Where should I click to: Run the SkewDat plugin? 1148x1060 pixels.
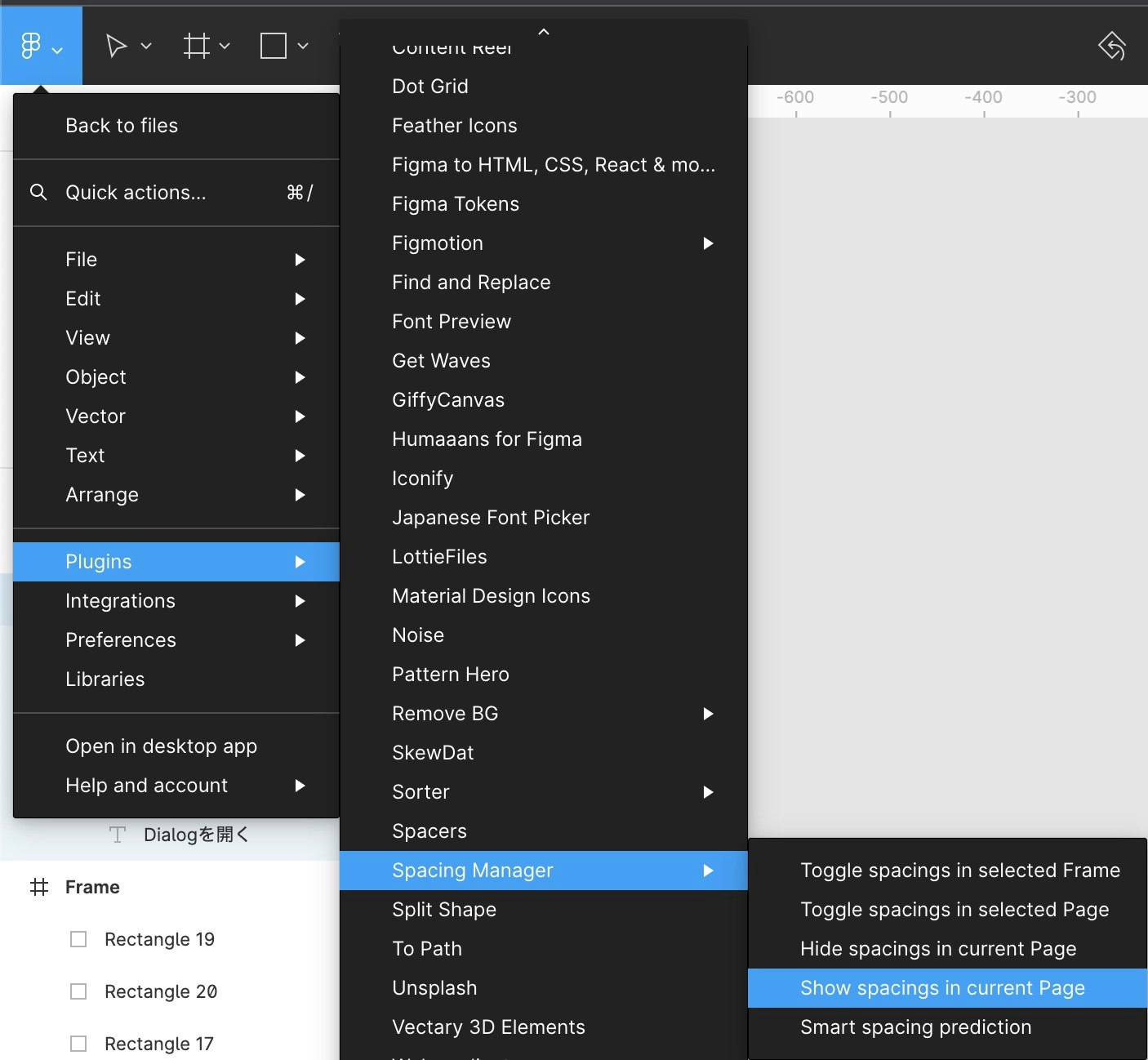pyautogui.click(x=544, y=753)
